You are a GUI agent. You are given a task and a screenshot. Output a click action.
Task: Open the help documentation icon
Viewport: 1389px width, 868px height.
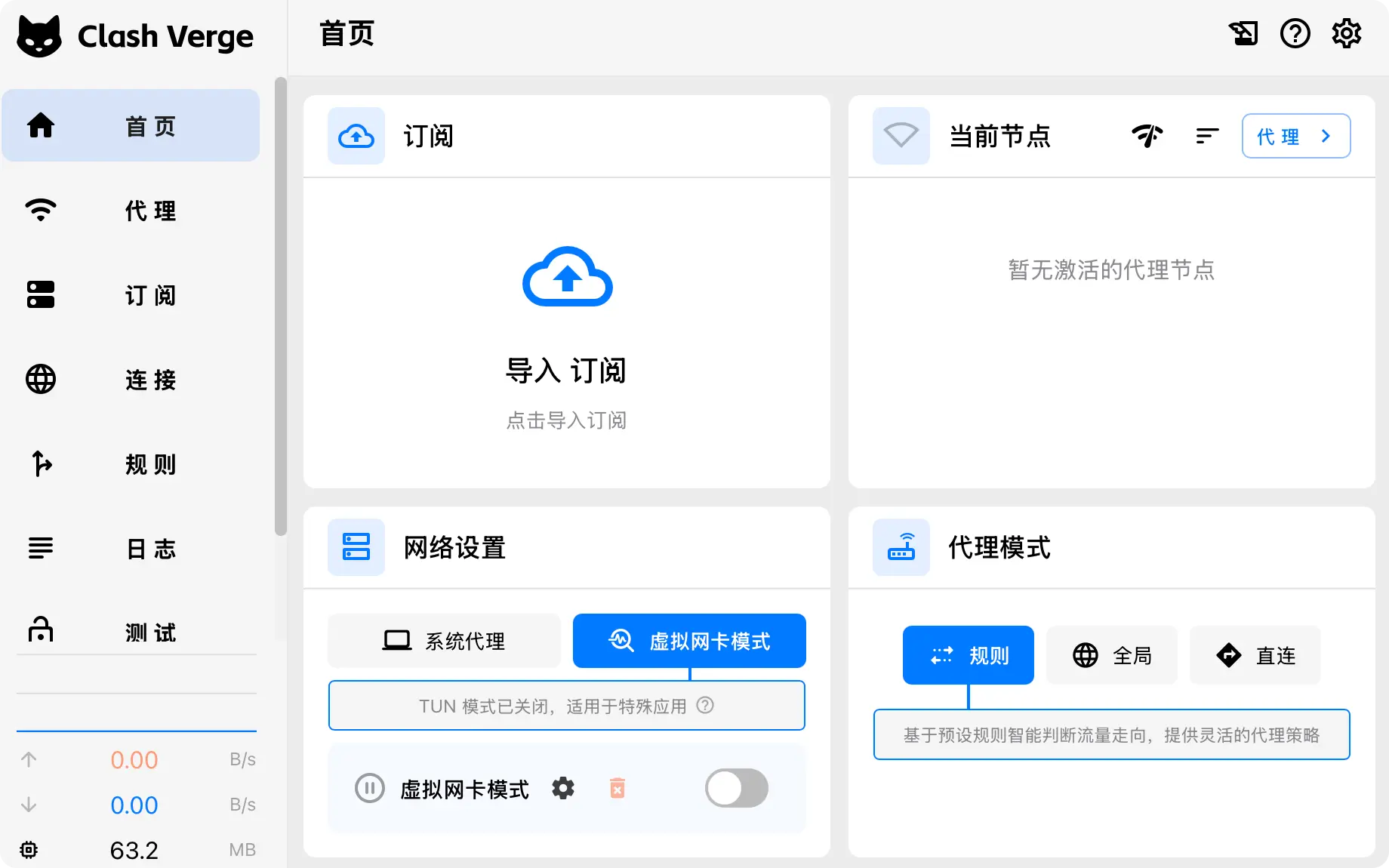pos(1295,33)
